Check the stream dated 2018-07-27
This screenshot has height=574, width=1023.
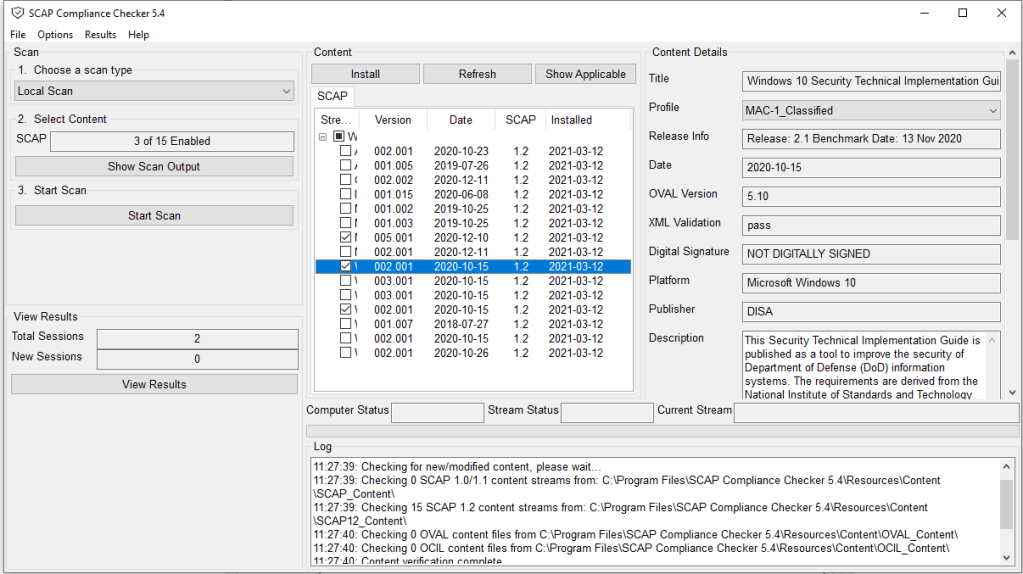point(345,324)
